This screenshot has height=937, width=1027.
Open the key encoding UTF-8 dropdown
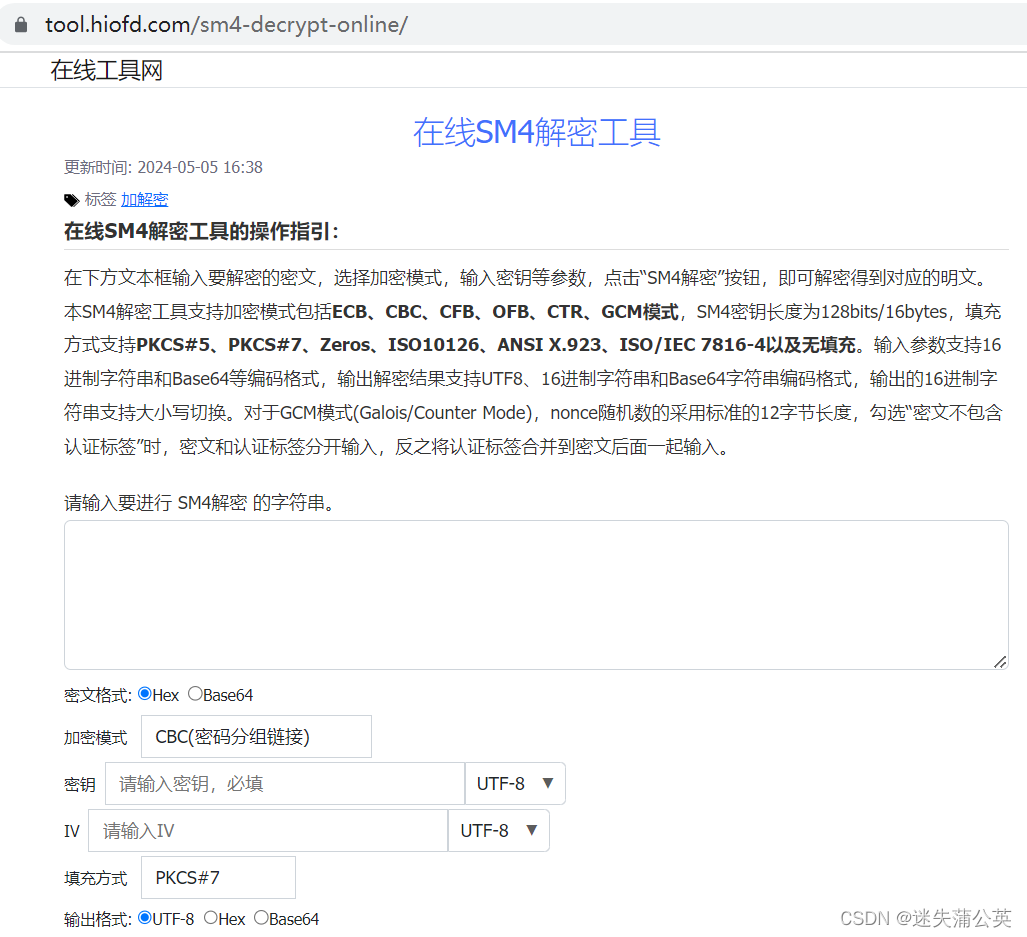[x=515, y=784]
